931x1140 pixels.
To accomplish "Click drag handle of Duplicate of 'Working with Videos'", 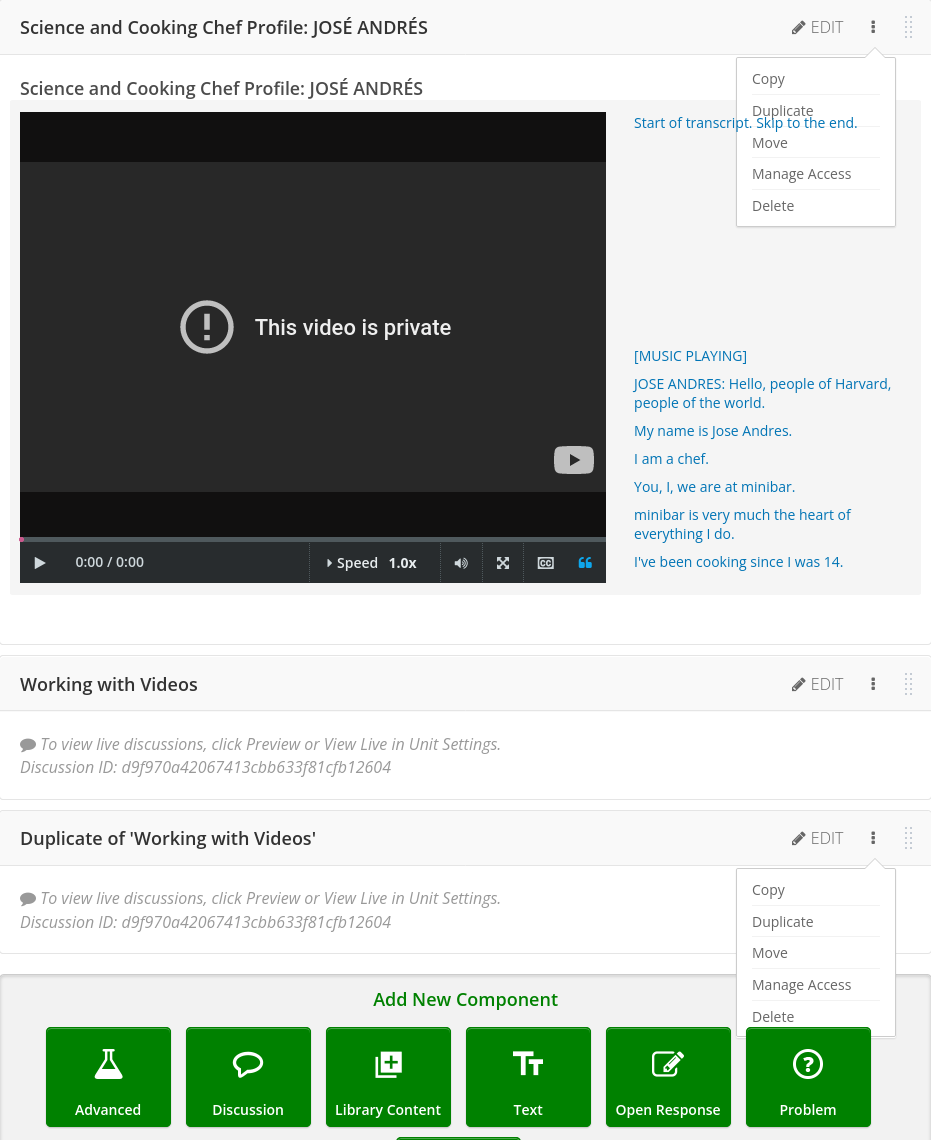I will pos(908,838).
